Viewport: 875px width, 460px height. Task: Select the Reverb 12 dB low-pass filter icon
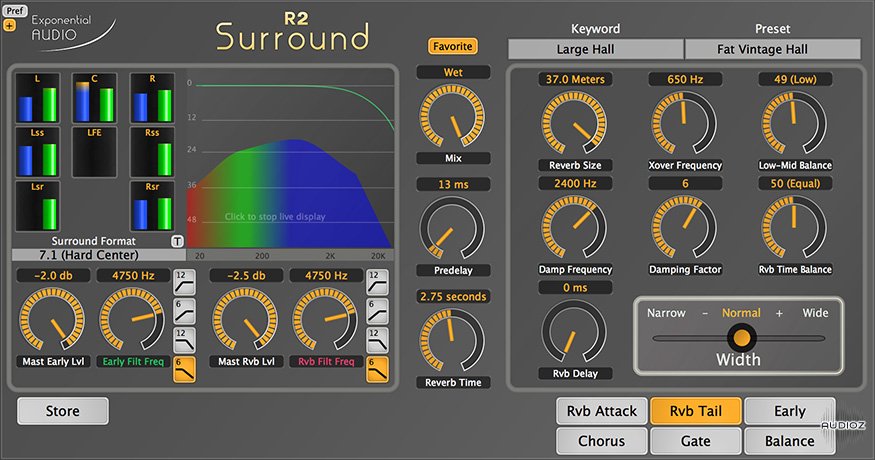tap(377, 340)
